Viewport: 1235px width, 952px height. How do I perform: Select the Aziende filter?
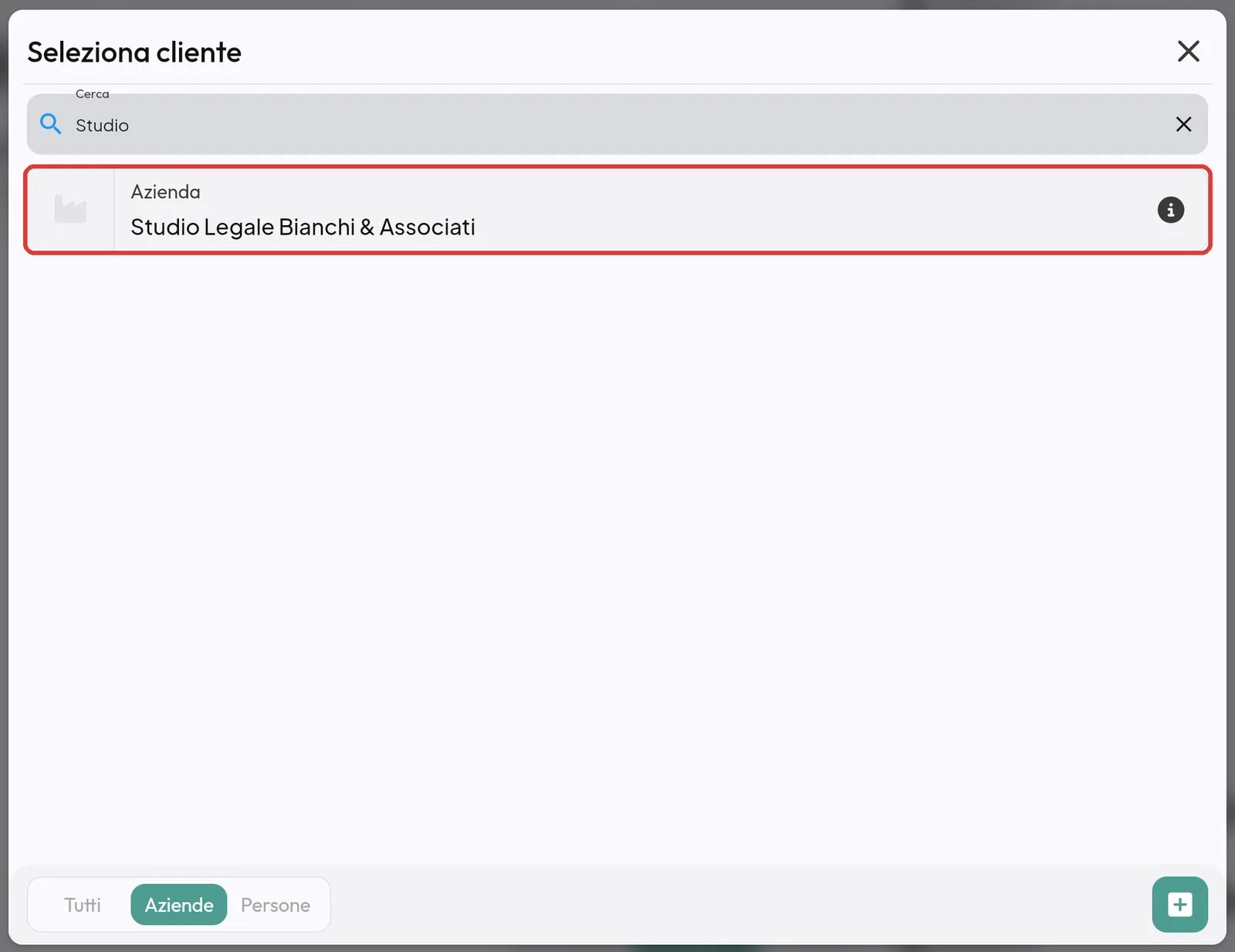179,904
